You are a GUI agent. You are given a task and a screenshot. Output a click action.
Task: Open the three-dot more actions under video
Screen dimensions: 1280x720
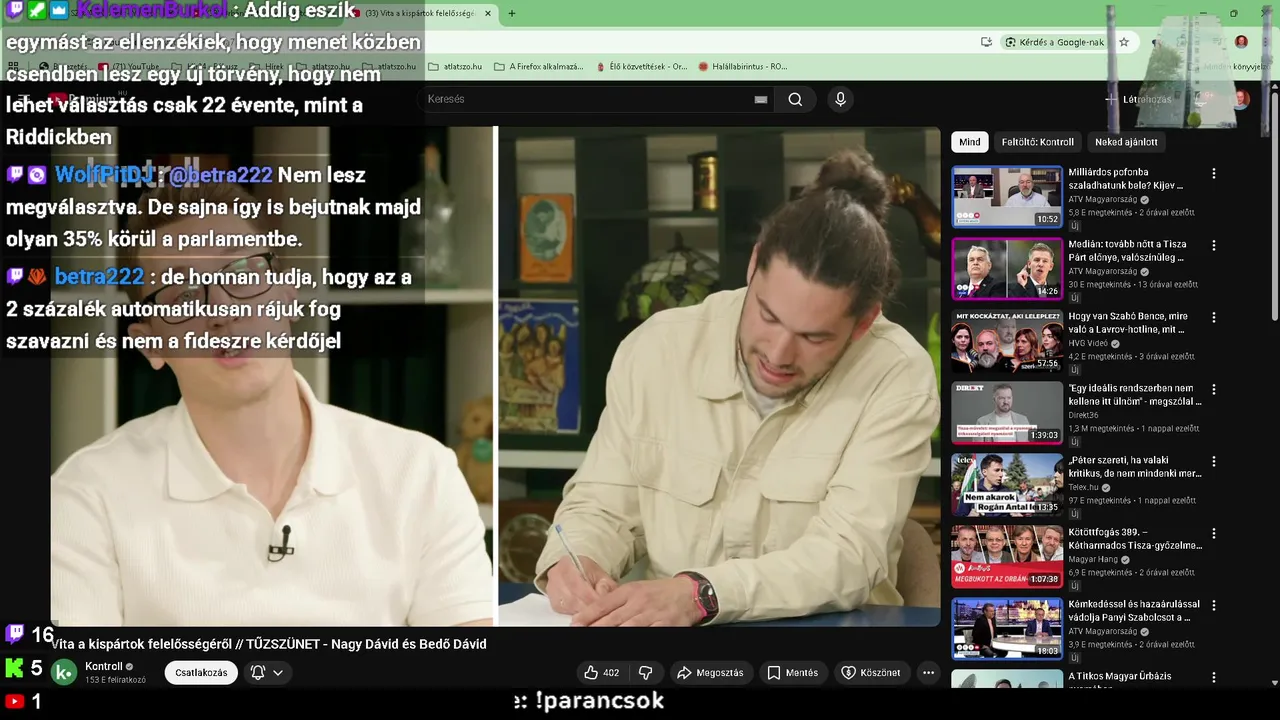click(928, 673)
